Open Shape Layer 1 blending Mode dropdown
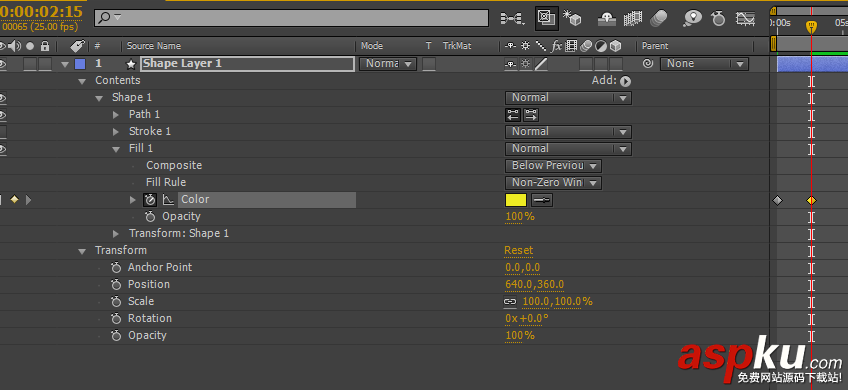This screenshot has height=390, width=848. coord(388,64)
